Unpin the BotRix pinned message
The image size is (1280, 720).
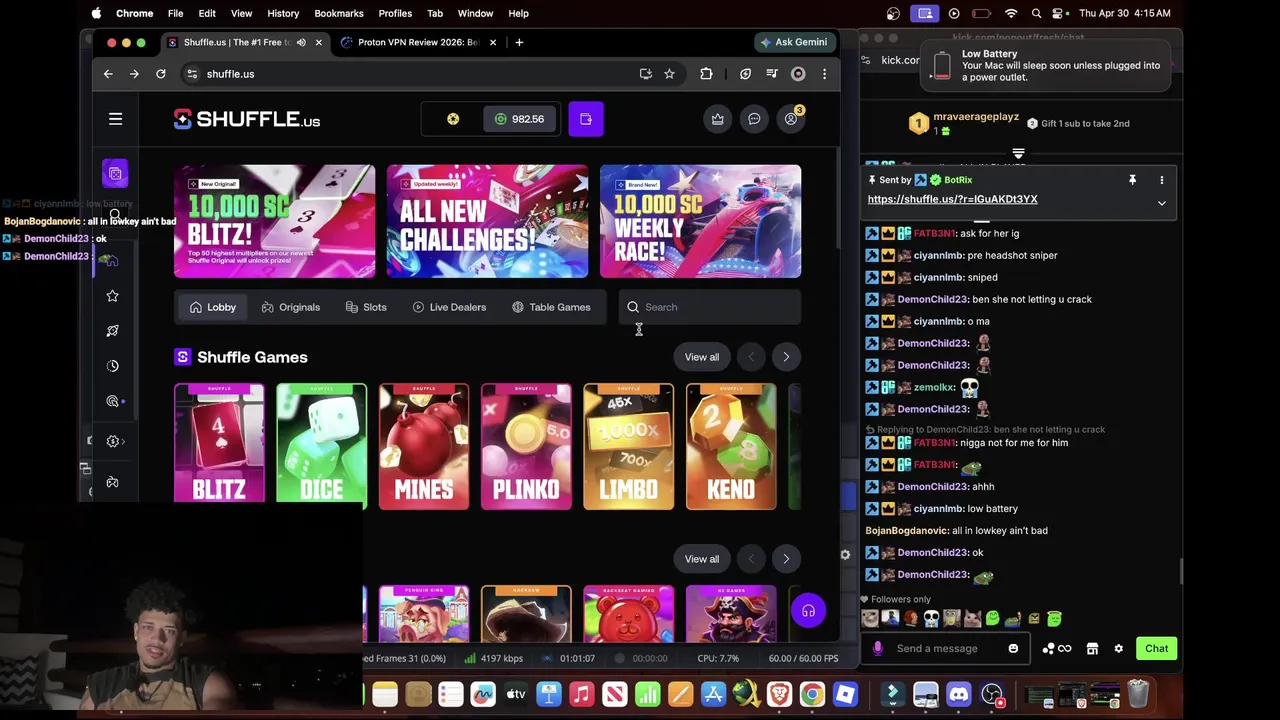tap(1132, 180)
